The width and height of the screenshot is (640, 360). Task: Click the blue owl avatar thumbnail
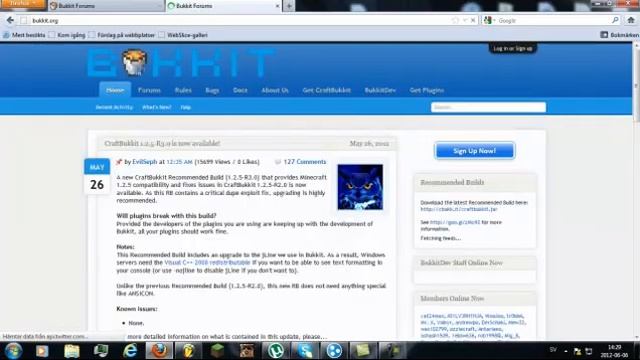click(x=360, y=187)
